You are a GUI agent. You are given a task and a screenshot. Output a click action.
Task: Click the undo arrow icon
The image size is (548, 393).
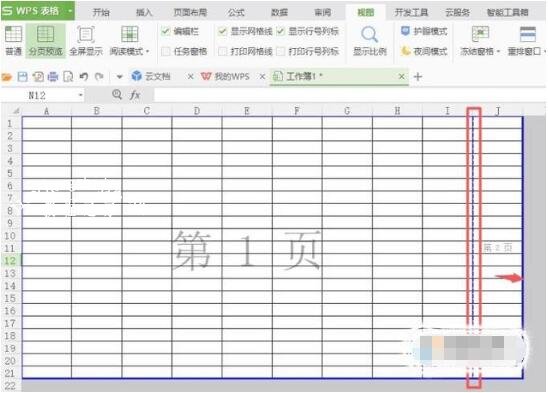click(x=84, y=76)
